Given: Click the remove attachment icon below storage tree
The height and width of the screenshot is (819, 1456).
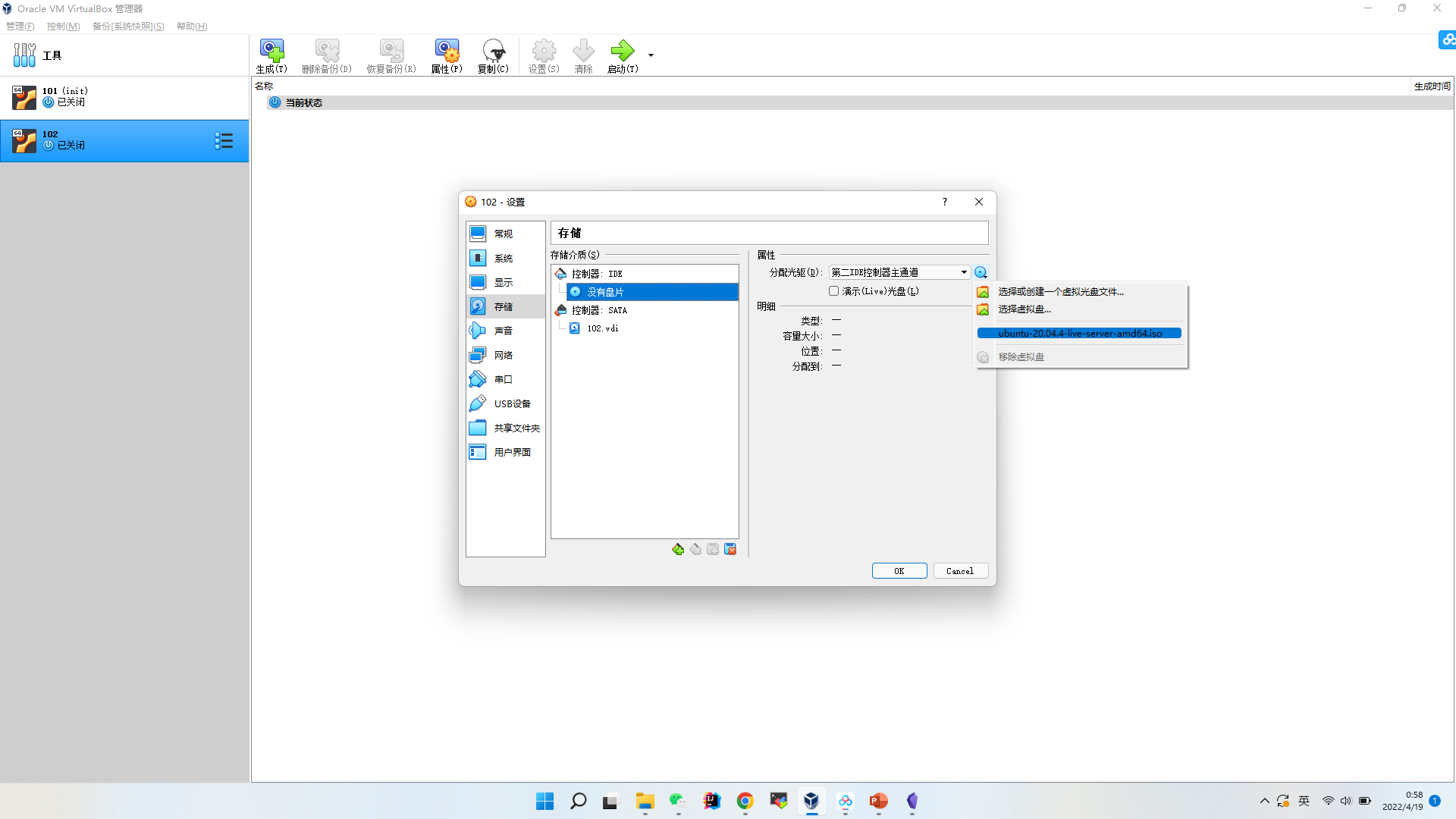Looking at the screenshot, I should 730,549.
